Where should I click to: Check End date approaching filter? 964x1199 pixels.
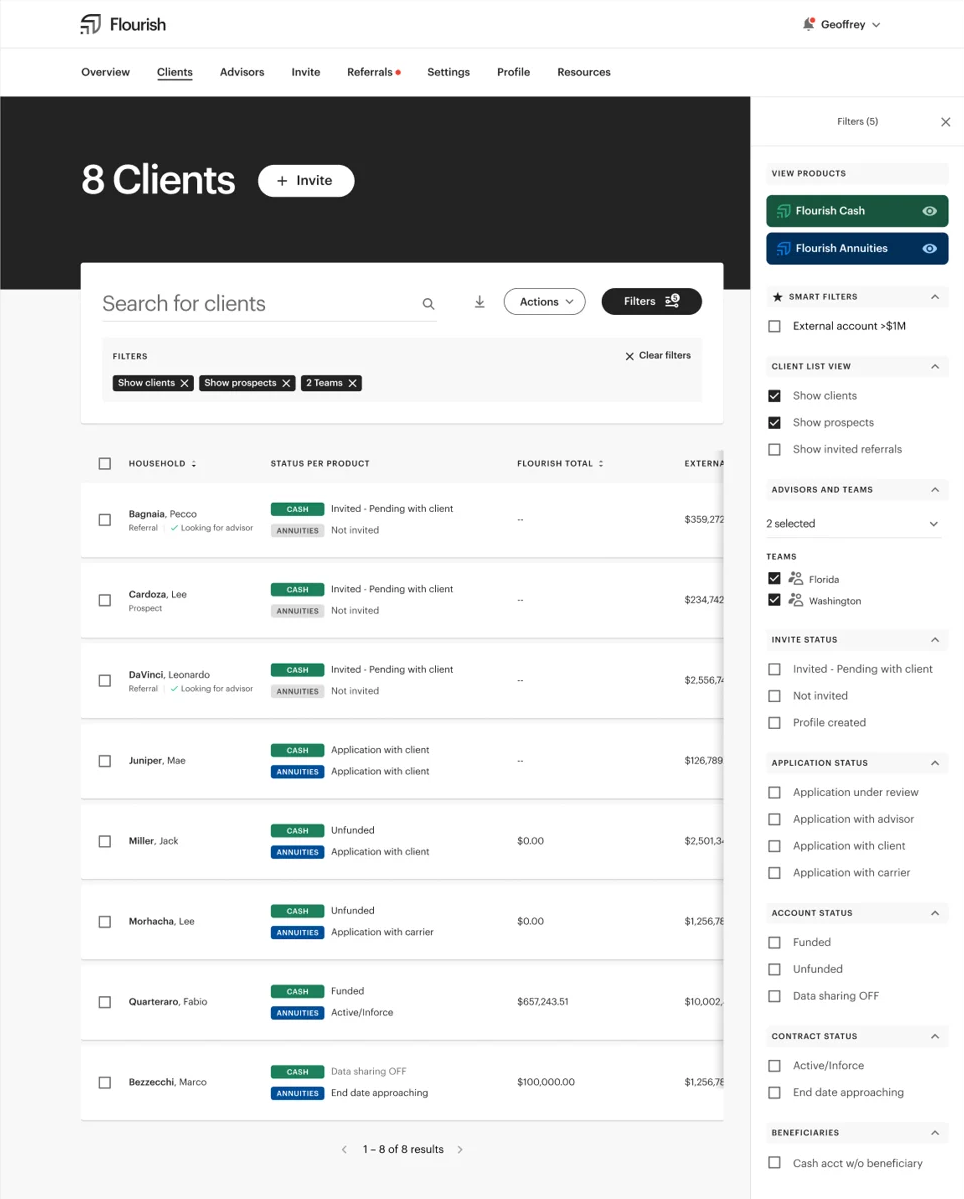click(774, 1093)
